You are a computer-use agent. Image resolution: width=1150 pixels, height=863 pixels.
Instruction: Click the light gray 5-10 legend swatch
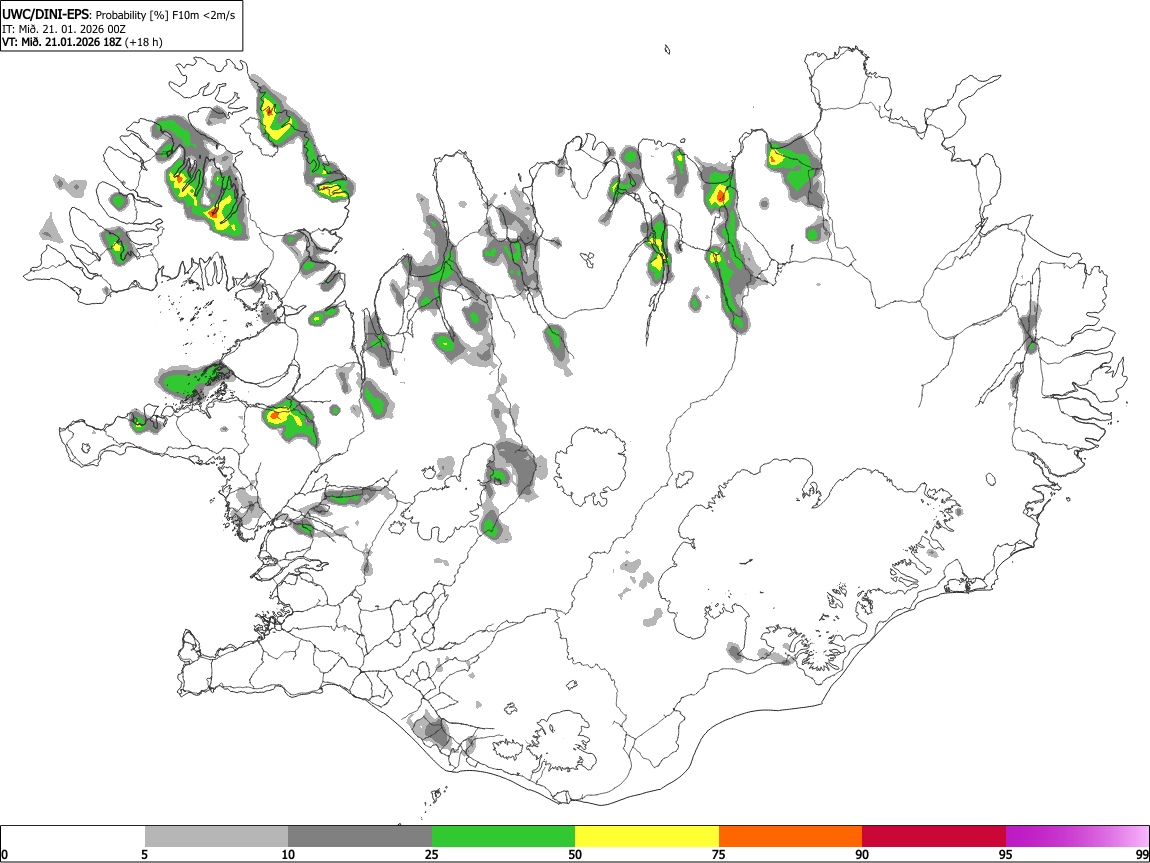coord(216,837)
